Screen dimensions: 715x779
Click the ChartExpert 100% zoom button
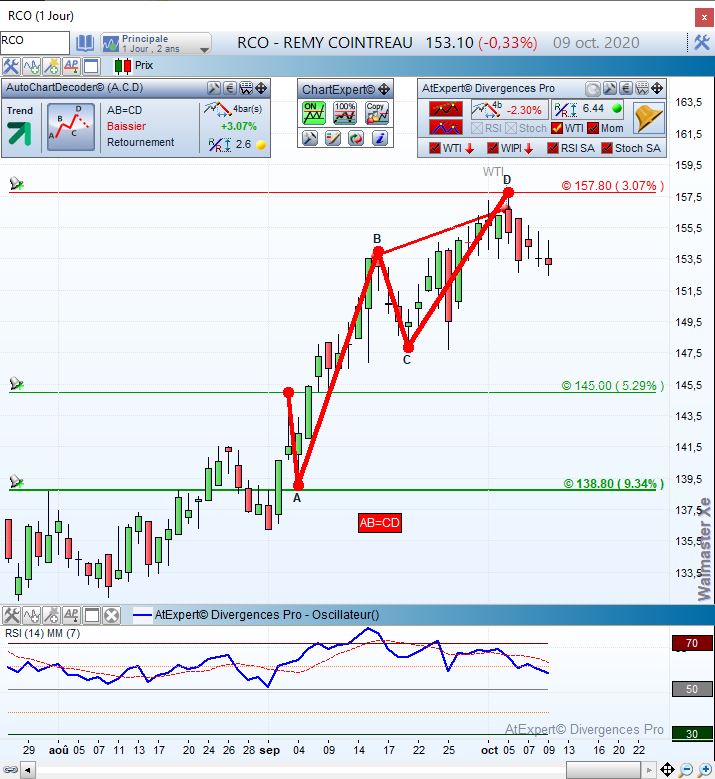click(345, 113)
